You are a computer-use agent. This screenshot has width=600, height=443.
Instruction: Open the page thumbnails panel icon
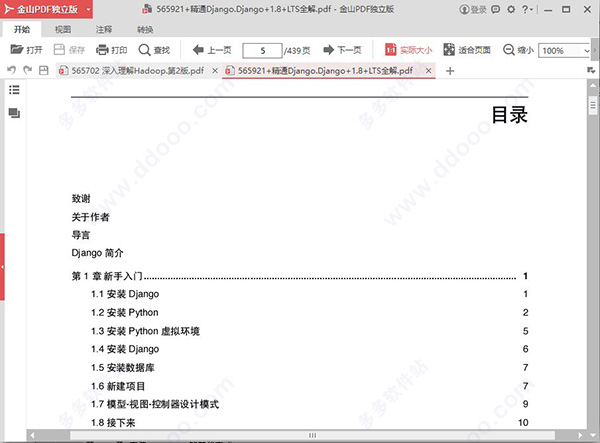tap(14, 113)
